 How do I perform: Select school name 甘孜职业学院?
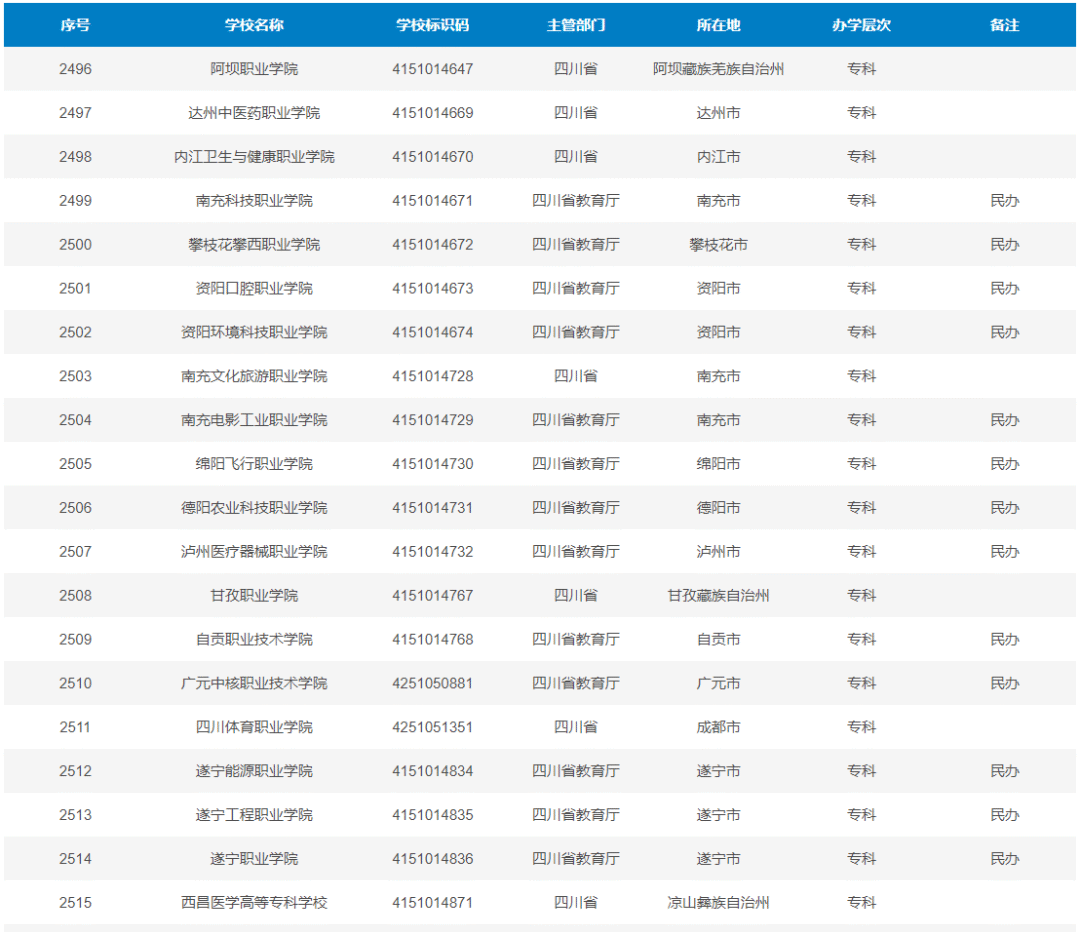tap(254, 595)
